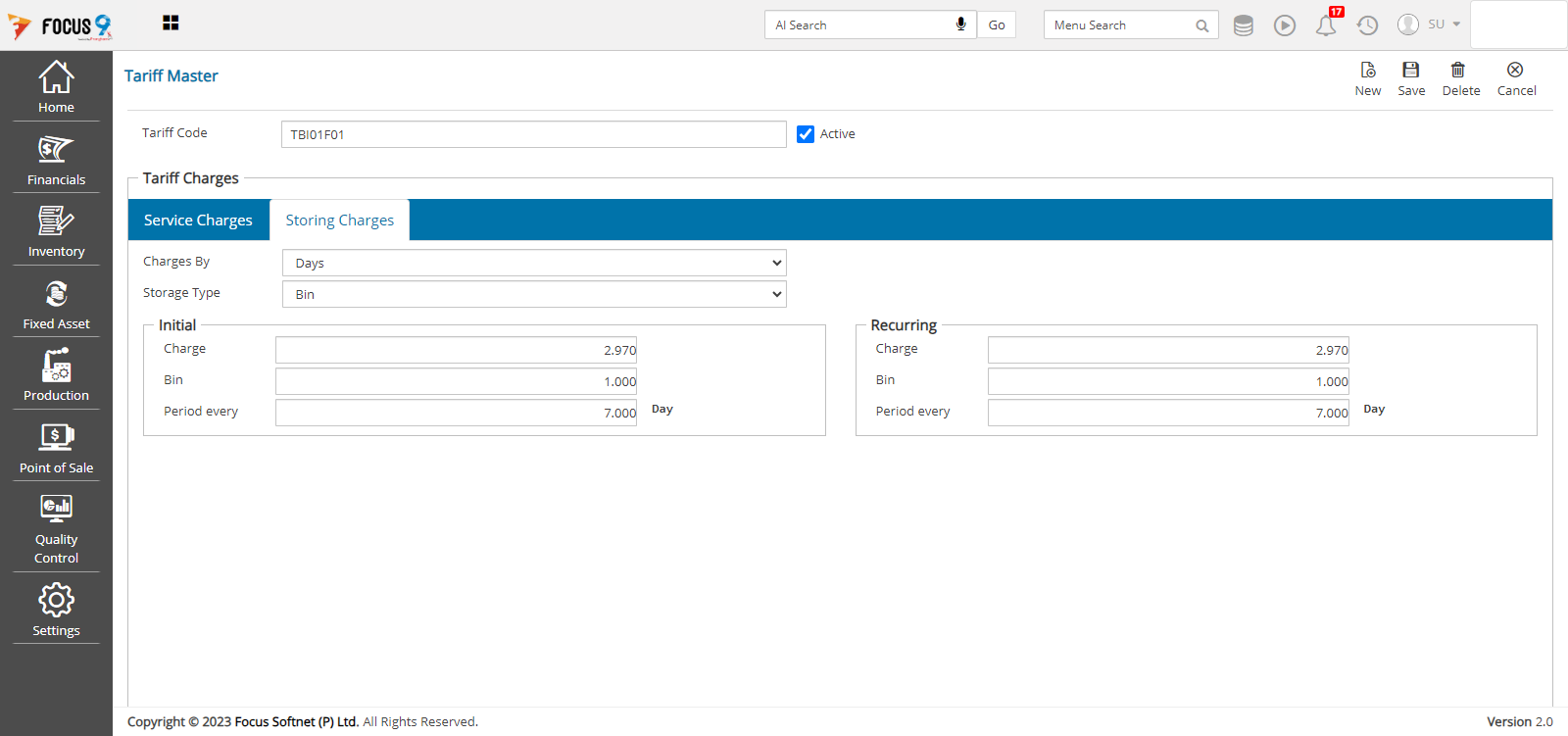1568x736 pixels.
Task: Open the Financials module in sidebar
Action: pyautogui.click(x=56, y=160)
